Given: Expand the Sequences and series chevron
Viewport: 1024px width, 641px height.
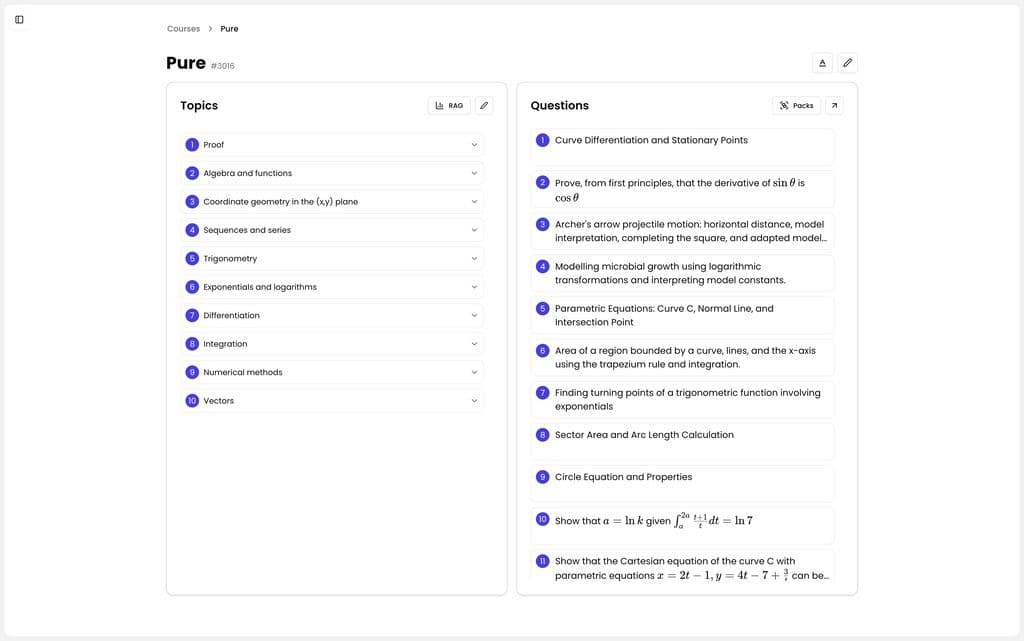Looking at the screenshot, I should point(474,230).
